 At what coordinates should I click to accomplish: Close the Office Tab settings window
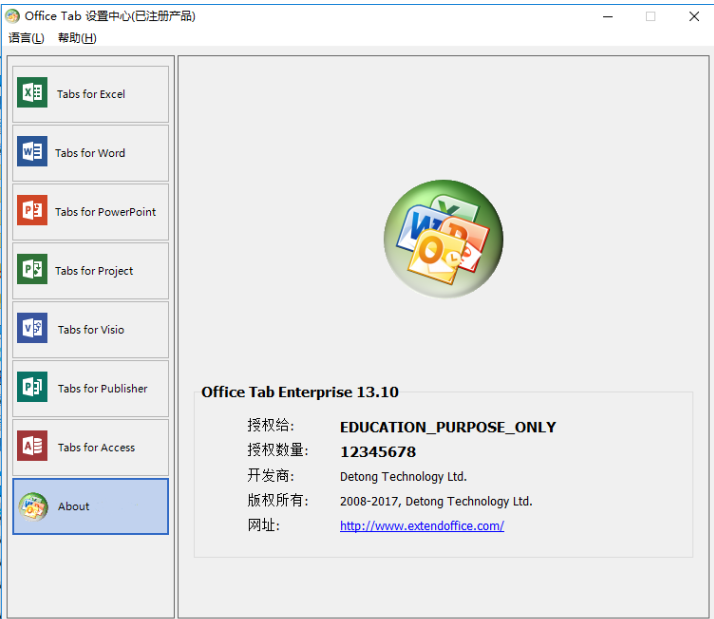(694, 17)
